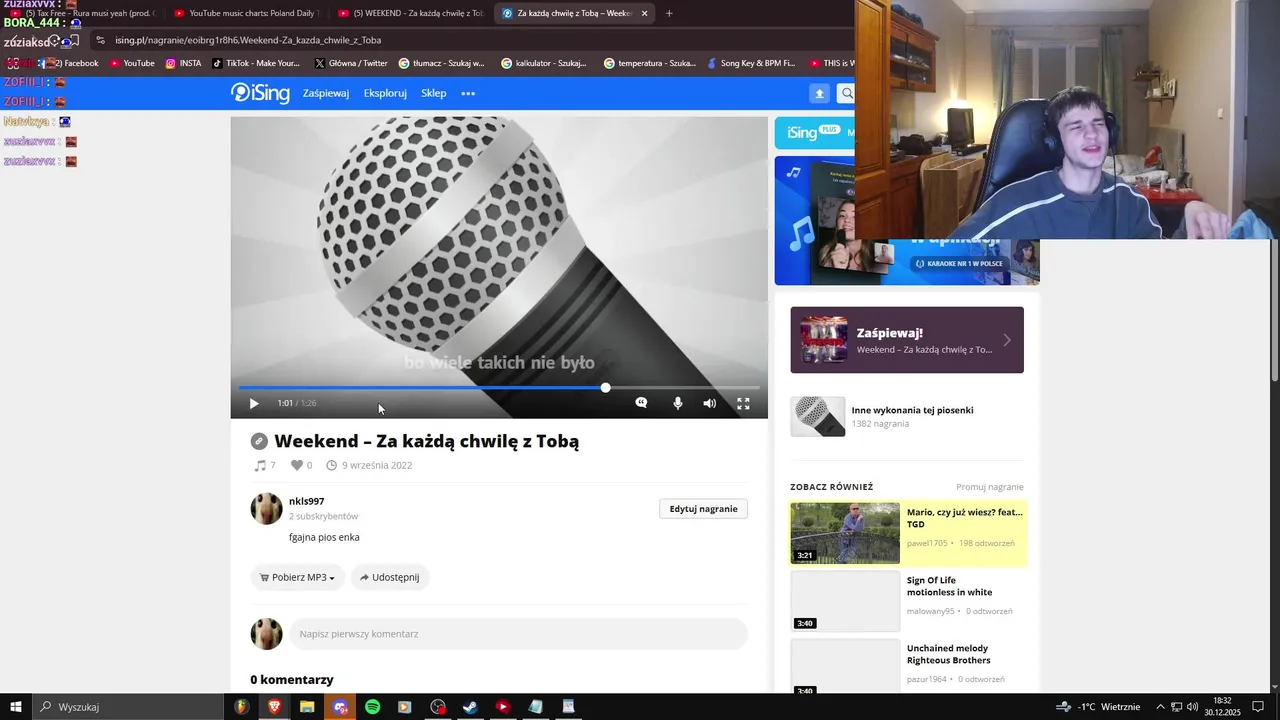Viewport: 1280px width, 720px height.
Task: Expand the Pobierz MP3 dropdown
Action: pyautogui.click(x=297, y=577)
